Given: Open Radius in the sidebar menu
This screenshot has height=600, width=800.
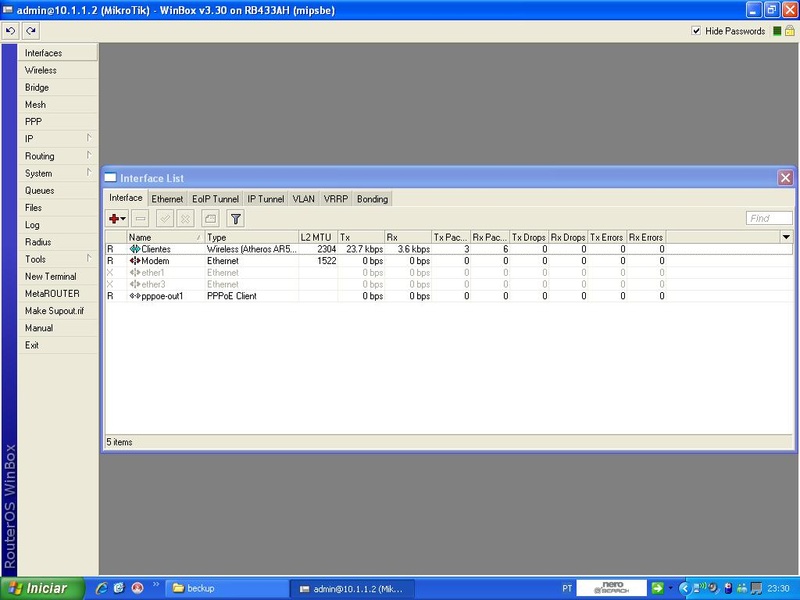Looking at the screenshot, I should coord(58,242).
